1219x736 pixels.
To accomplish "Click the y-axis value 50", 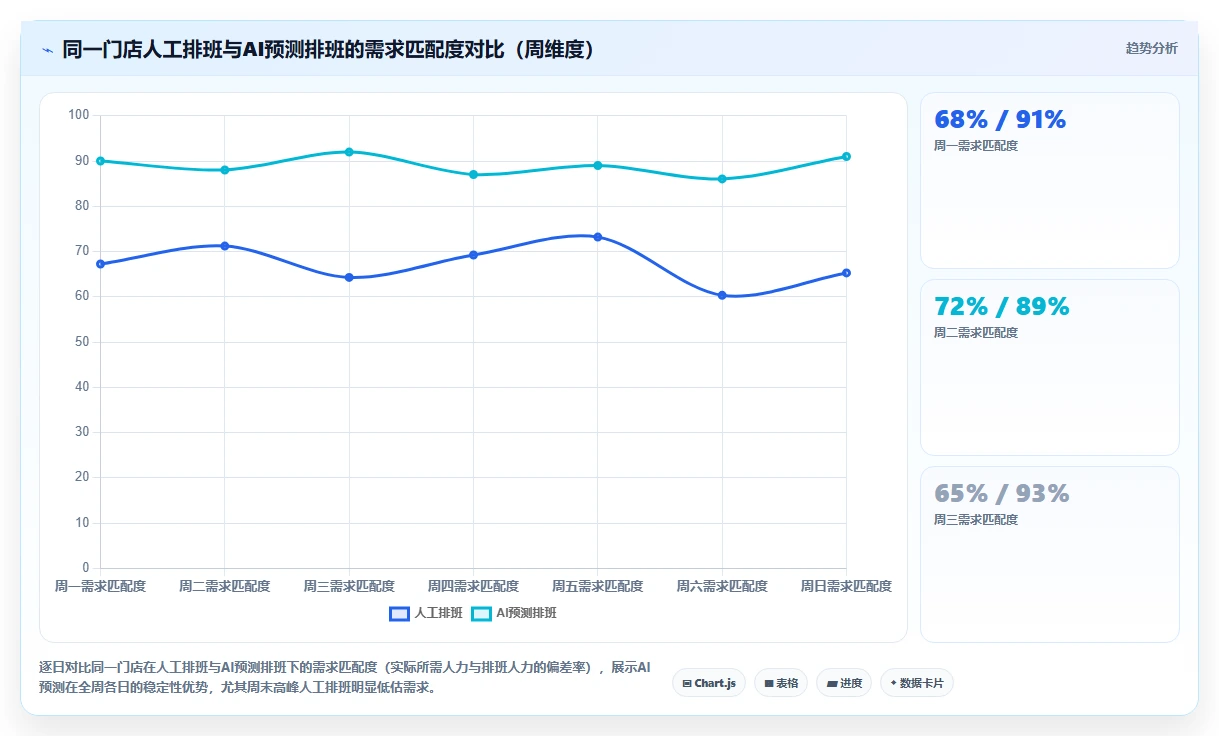I will coord(82,342).
